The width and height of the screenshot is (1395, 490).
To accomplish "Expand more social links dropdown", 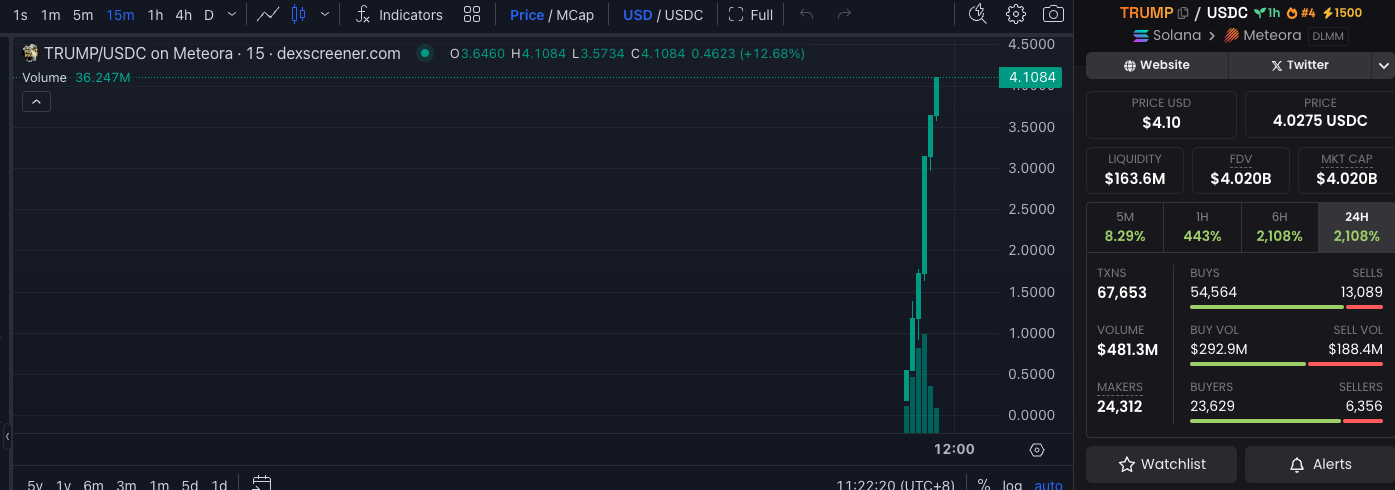I will click(1383, 65).
